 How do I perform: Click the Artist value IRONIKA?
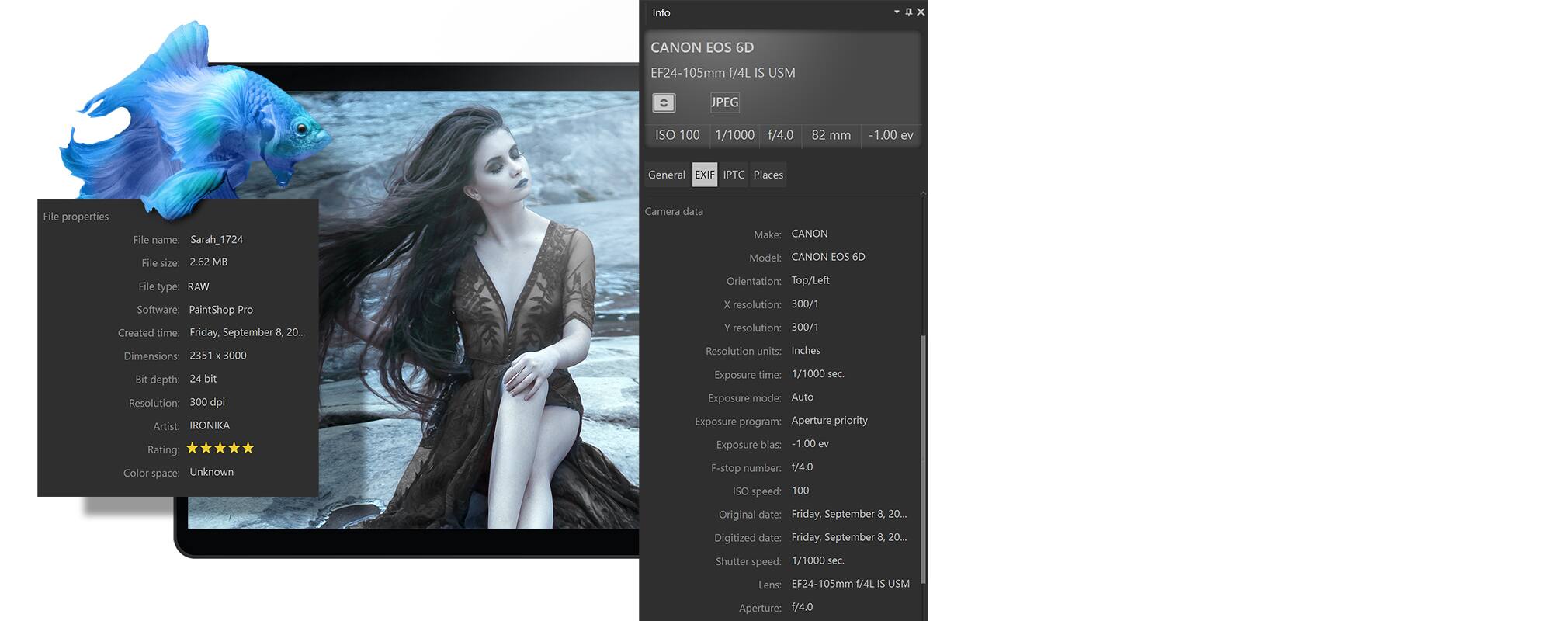click(x=210, y=425)
